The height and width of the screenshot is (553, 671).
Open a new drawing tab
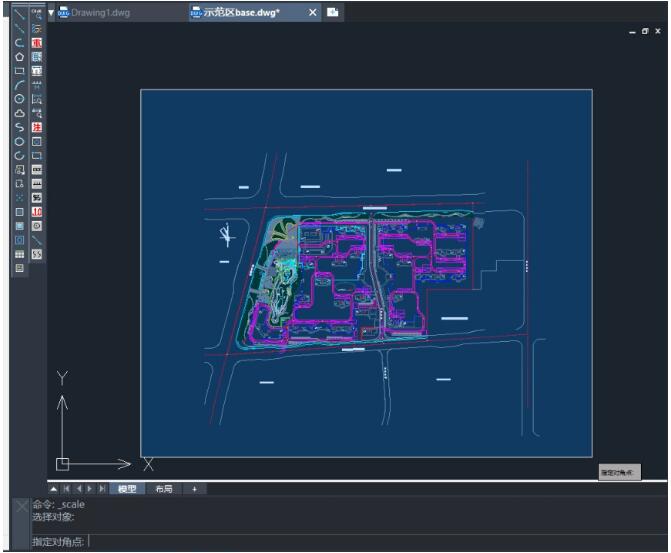click(x=332, y=13)
